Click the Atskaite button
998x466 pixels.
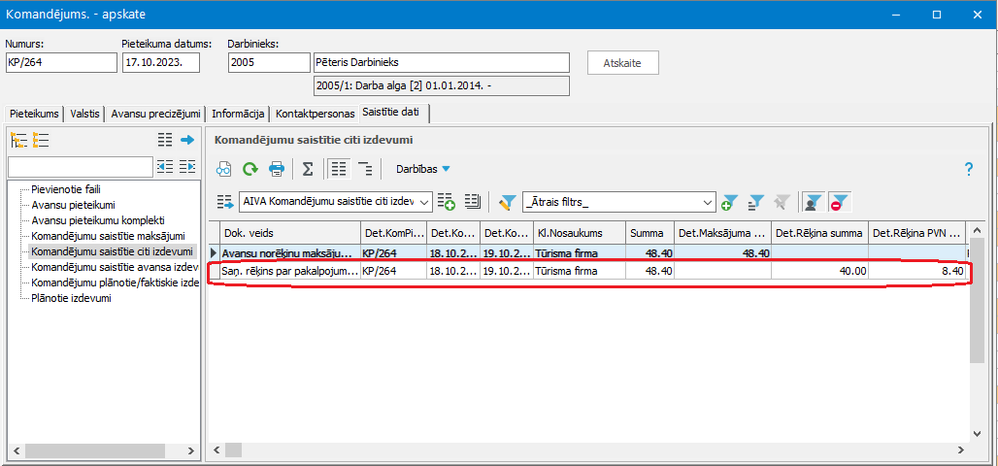(622, 63)
